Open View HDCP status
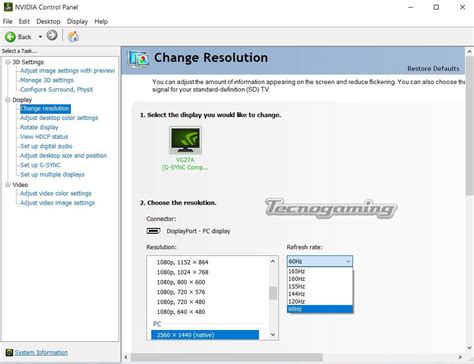The width and height of the screenshot is (474, 364). pyautogui.click(x=44, y=137)
